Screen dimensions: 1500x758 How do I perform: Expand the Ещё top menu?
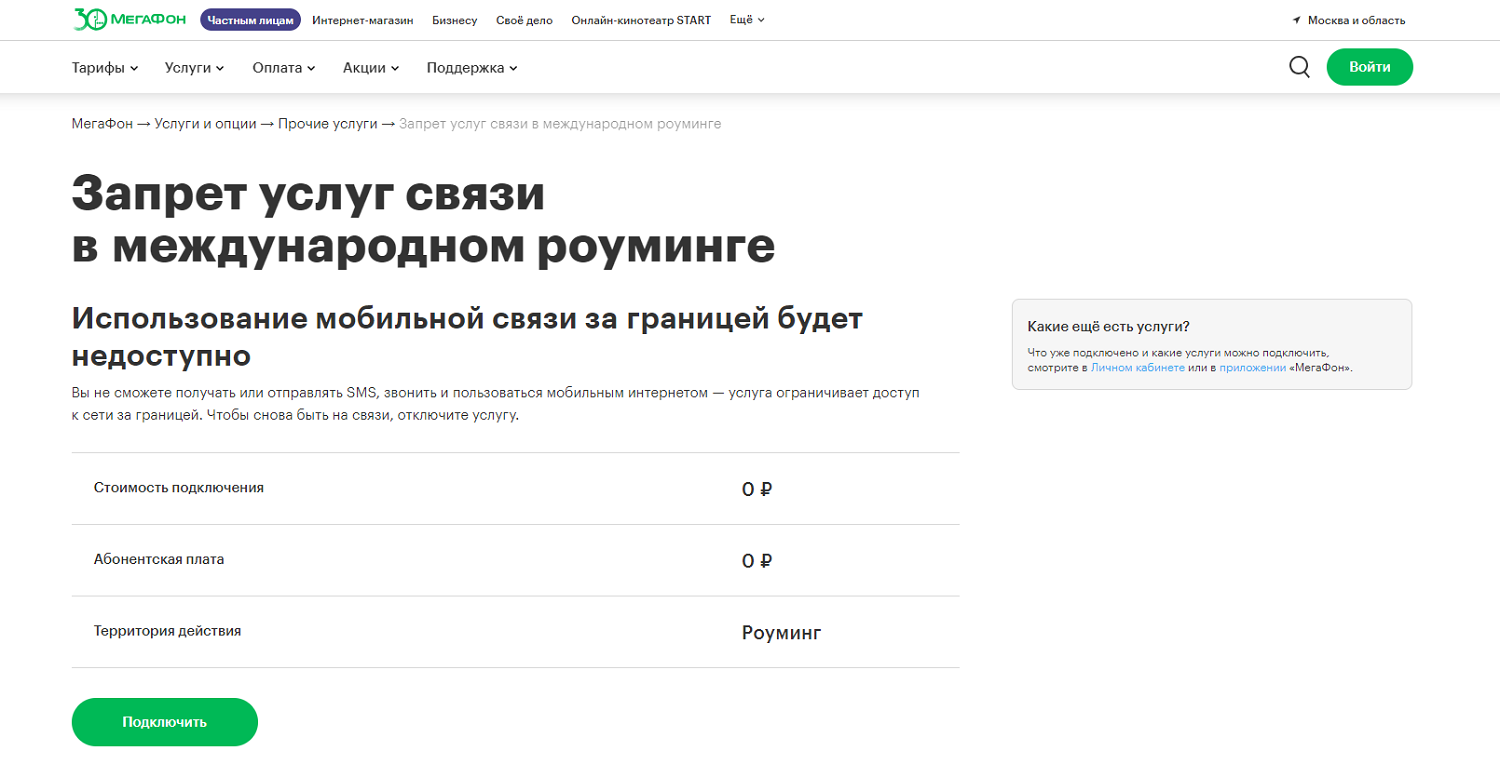(747, 20)
